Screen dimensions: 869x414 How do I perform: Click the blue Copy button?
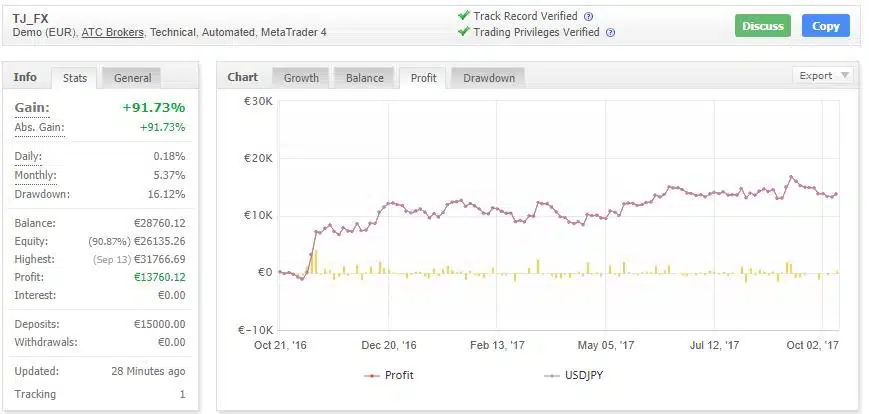(x=825, y=26)
